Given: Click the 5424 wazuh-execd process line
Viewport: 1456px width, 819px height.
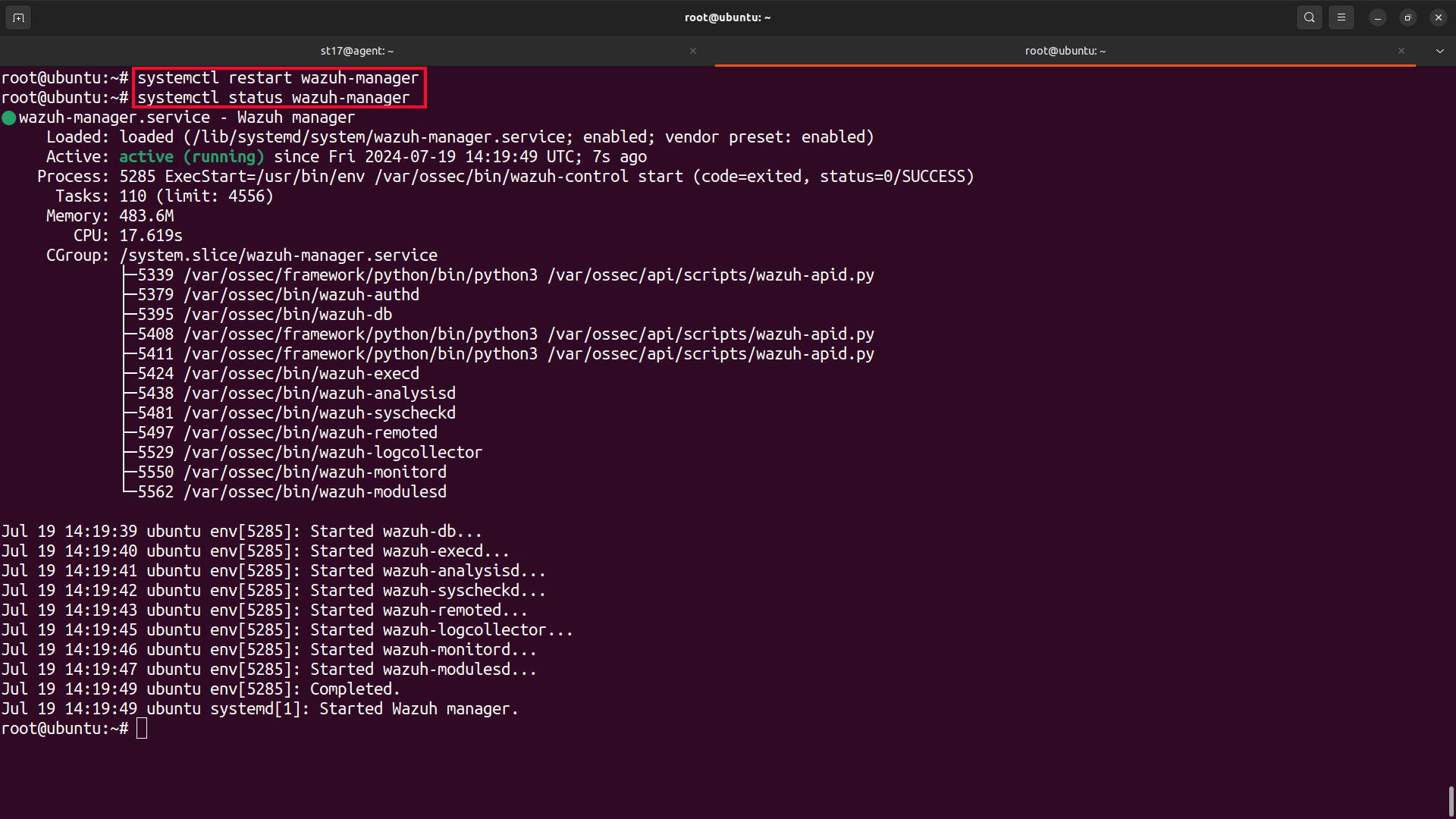Looking at the screenshot, I should coord(278,374).
